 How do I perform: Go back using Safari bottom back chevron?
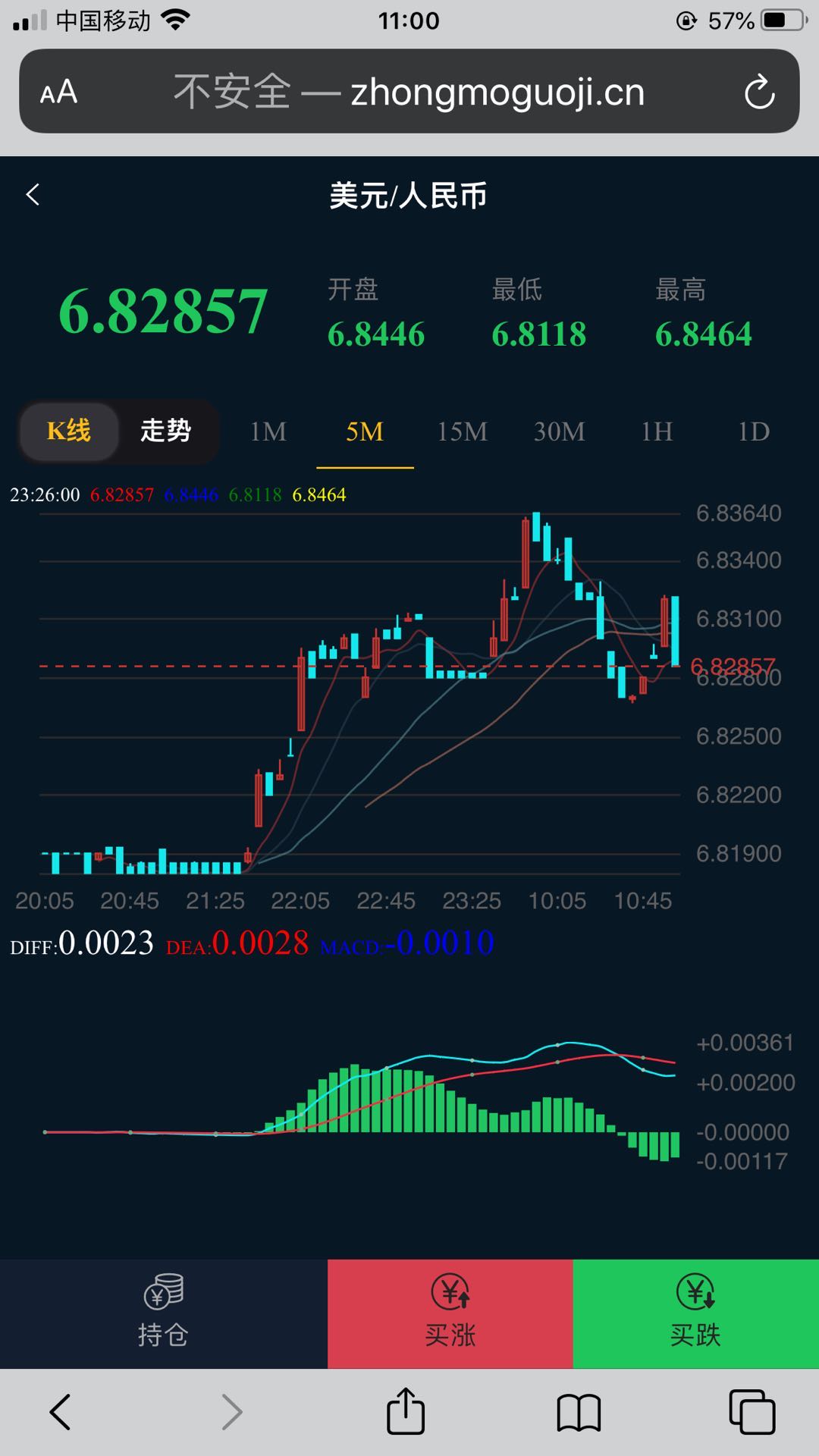(x=60, y=1412)
